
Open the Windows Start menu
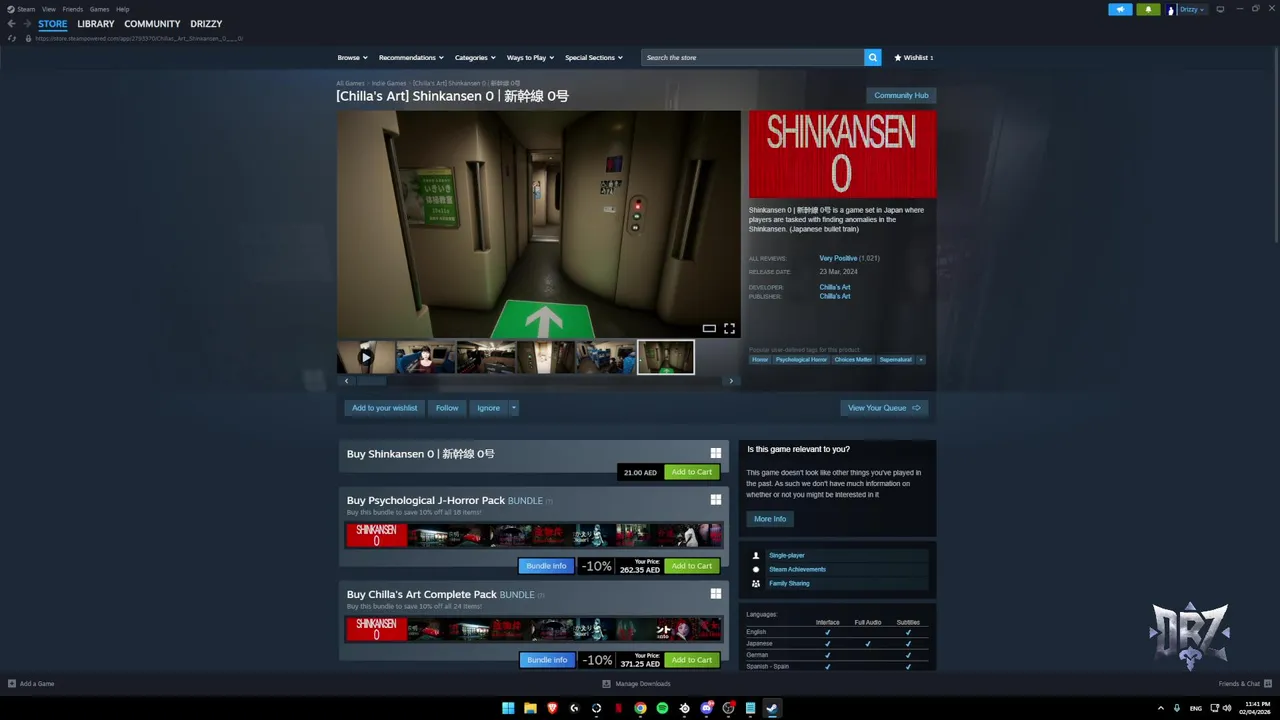tap(508, 708)
